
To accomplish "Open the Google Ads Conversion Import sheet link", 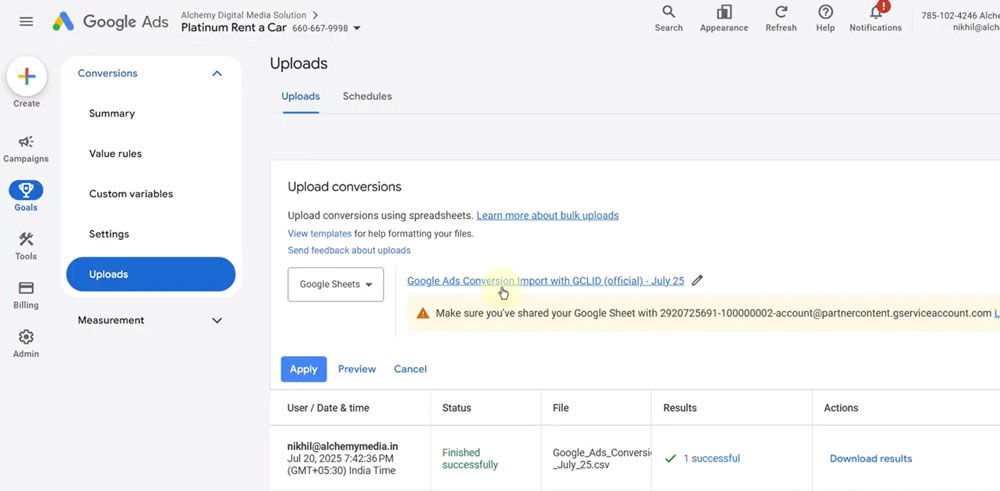I will pos(545,281).
